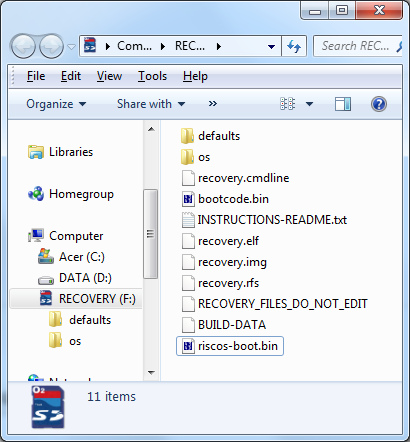Toggle the preview pane icon
This screenshot has width=410, height=442.
click(x=343, y=104)
